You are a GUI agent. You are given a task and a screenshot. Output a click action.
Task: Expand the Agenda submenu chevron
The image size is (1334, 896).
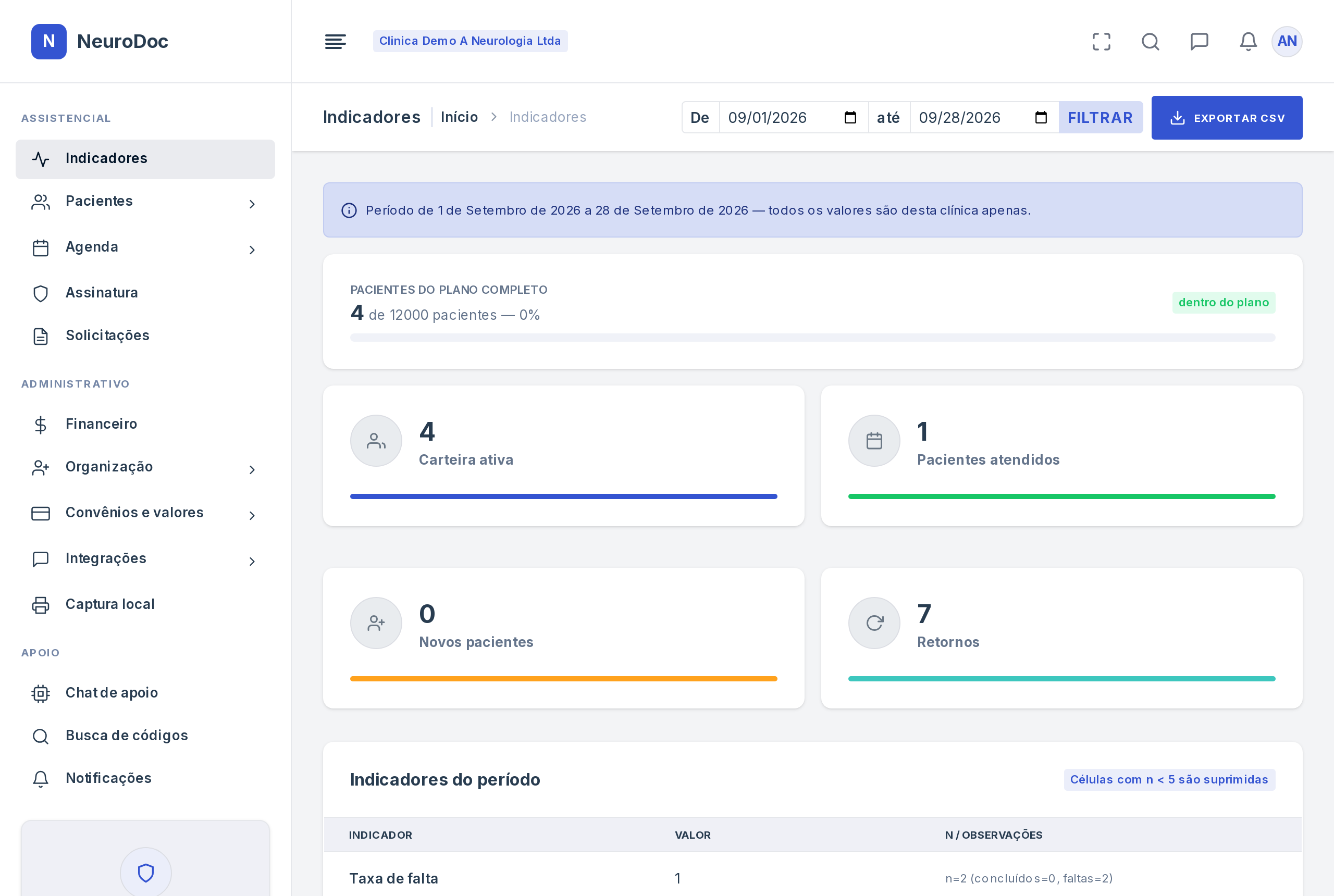252,250
